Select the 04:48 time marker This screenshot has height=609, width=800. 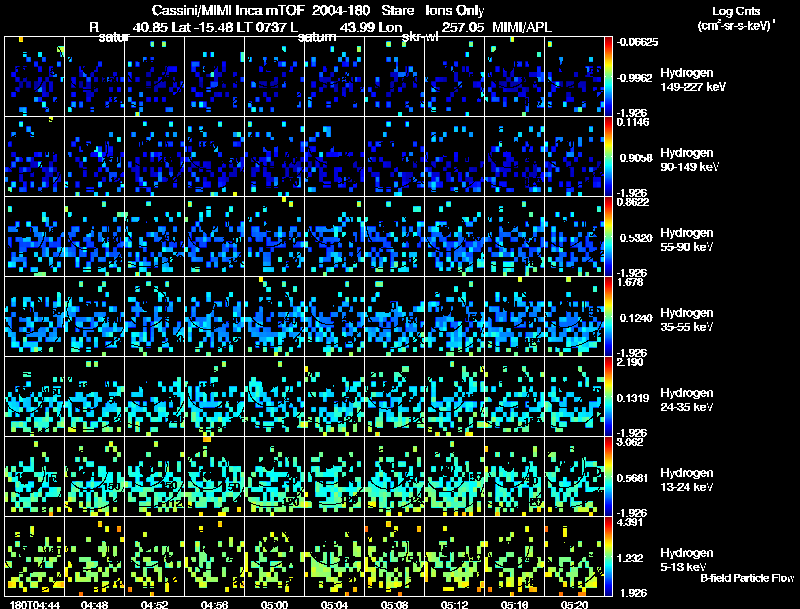pyautogui.click(x=94, y=604)
